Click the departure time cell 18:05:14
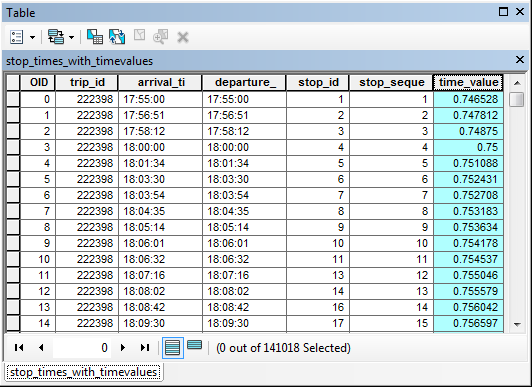Viewport: 532px width, 387px height. coord(244,227)
